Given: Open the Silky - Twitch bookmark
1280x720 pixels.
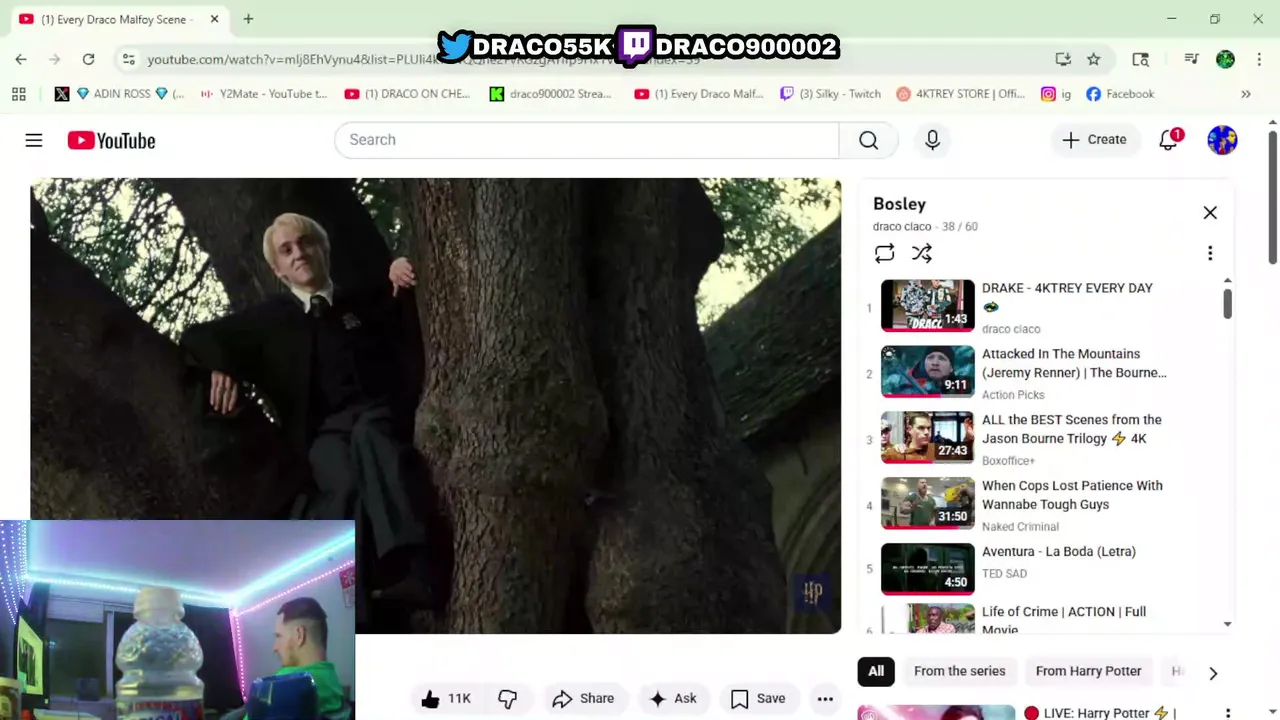Looking at the screenshot, I should coord(831,94).
